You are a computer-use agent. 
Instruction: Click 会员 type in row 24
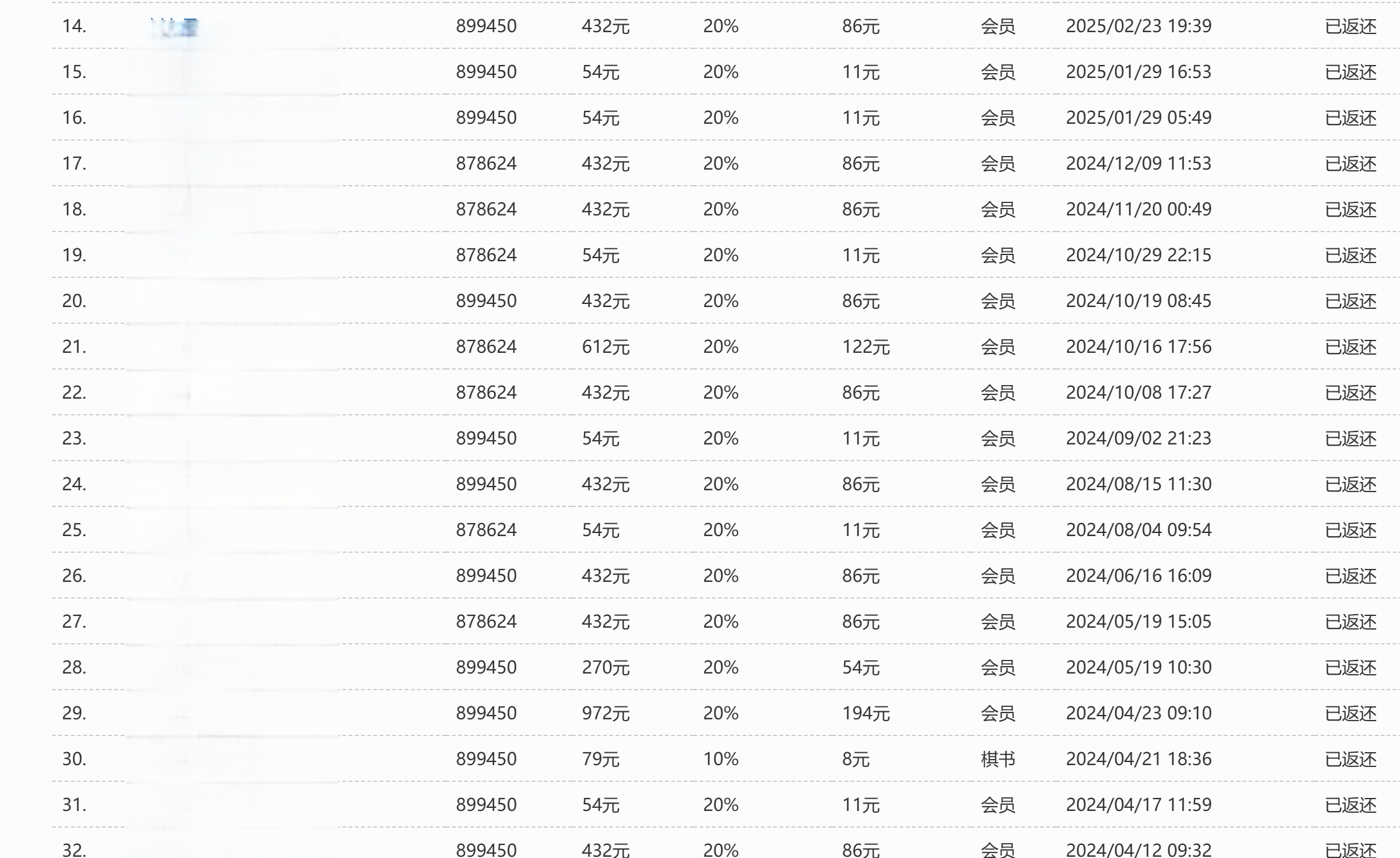tap(998, 484)
